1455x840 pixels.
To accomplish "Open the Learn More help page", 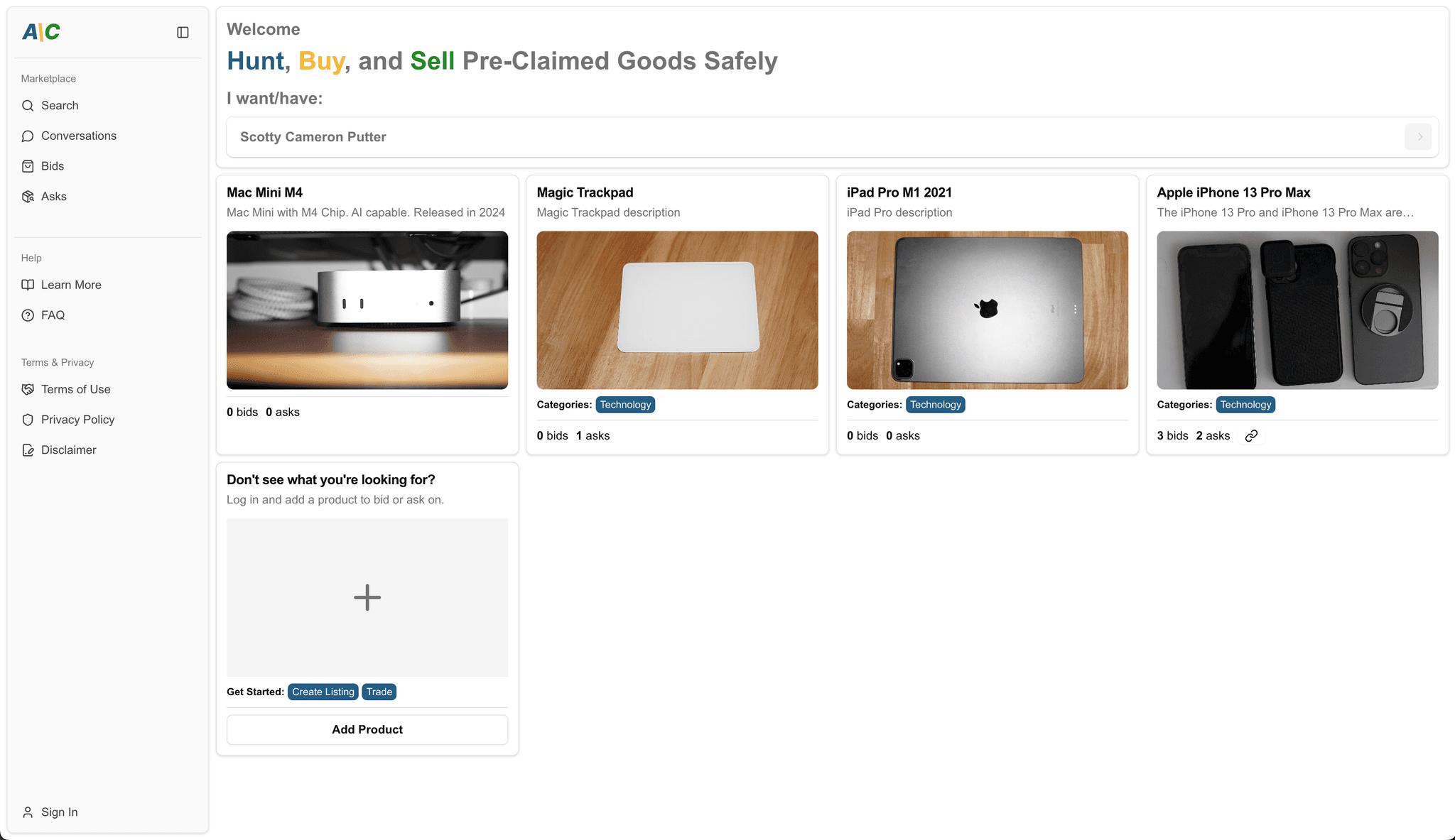I will click(x=71, y=285).
